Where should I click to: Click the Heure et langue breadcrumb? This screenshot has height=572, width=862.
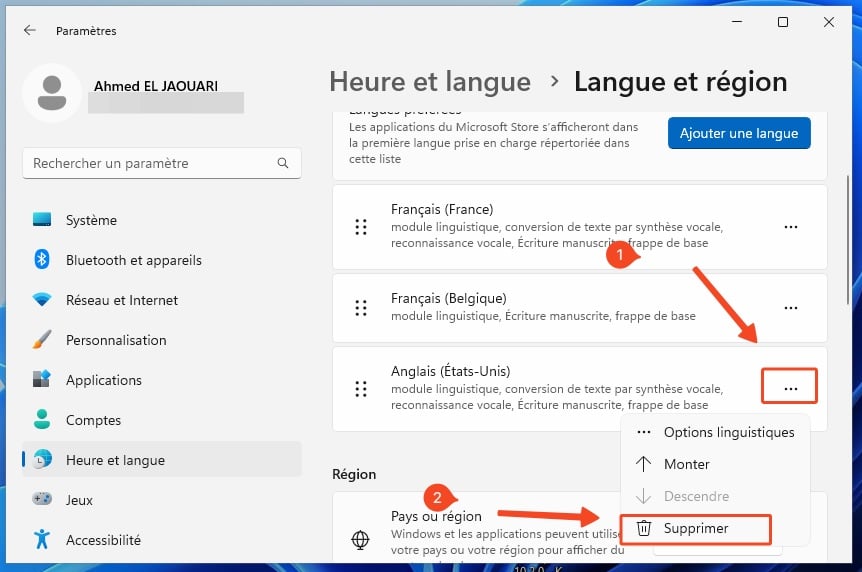coord(430,82)
